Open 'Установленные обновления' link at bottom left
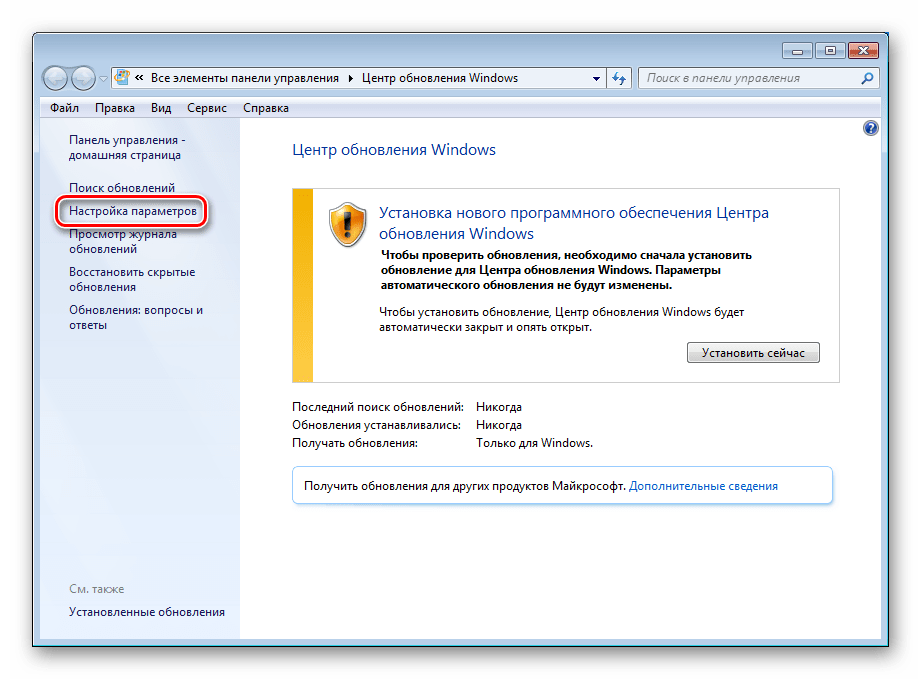This screenshot has width=921, height=679. (x=147, y=612)
